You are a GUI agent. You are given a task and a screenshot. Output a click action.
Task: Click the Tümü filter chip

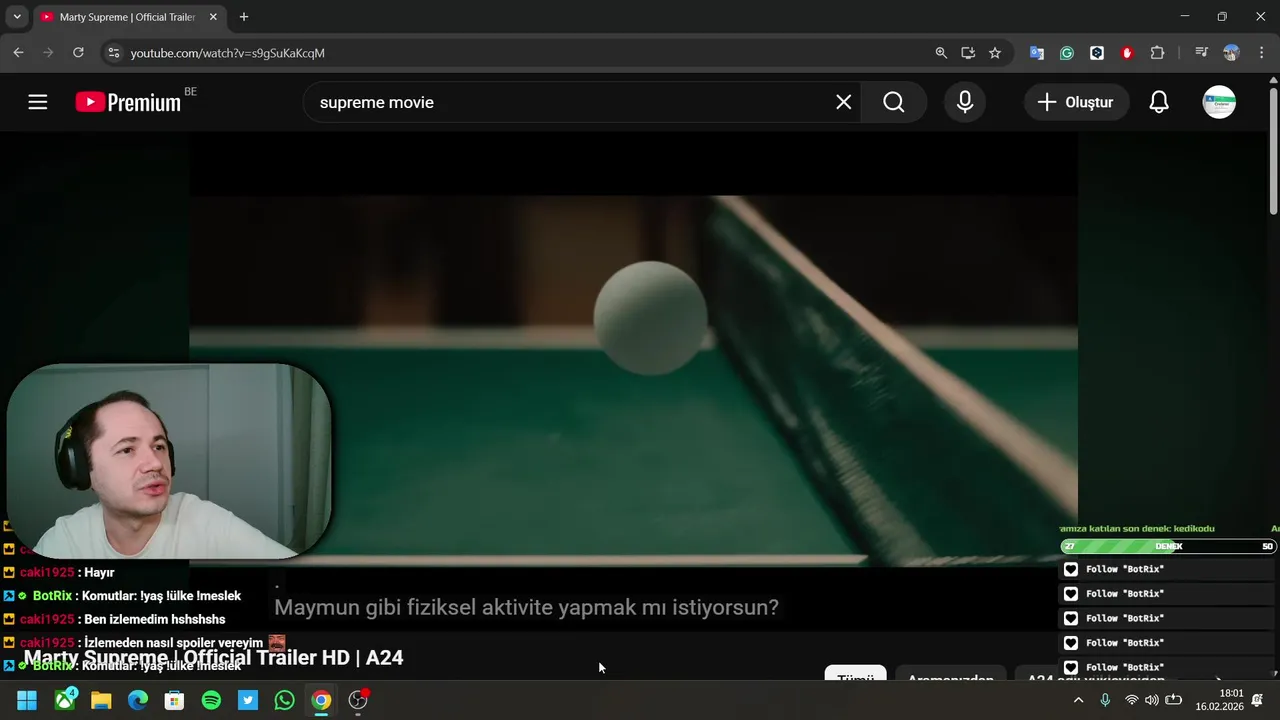(x=855, y=674)
